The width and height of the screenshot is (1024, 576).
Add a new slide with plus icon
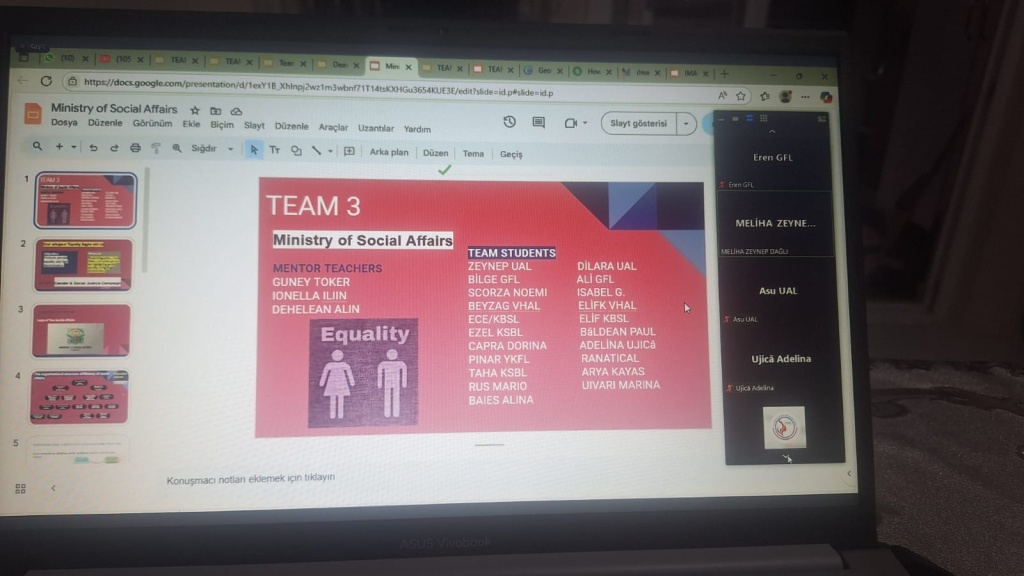(59, 147)
